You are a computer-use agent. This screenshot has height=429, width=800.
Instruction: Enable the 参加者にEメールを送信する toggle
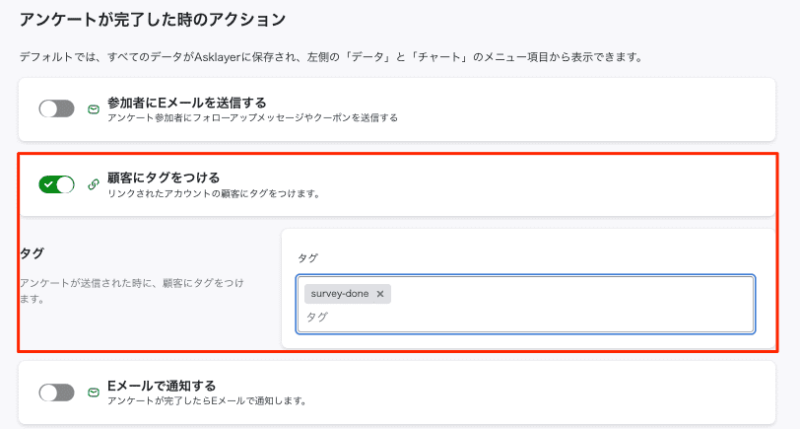[x=57, y=109]
